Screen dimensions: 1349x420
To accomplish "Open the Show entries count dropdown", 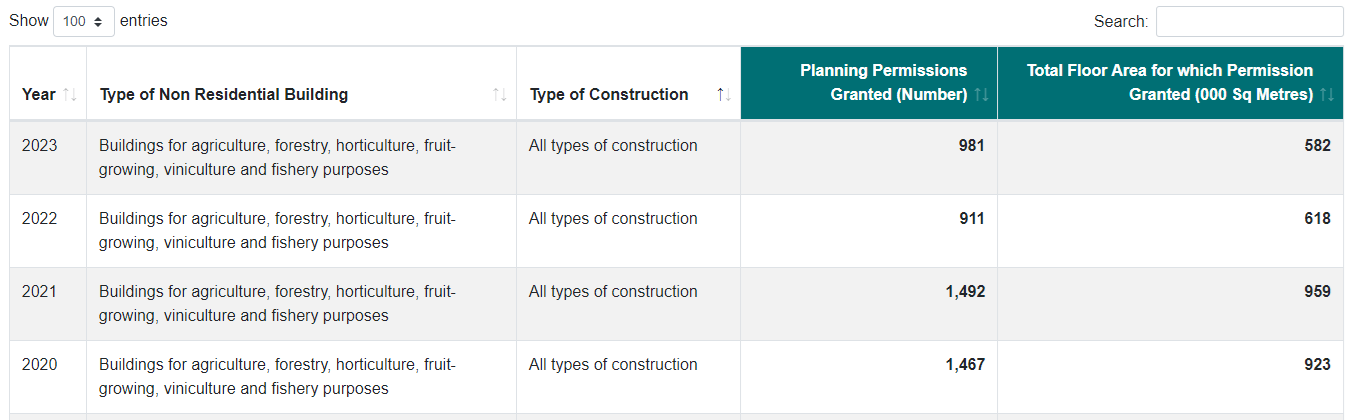I will click(x=84, y=21).
